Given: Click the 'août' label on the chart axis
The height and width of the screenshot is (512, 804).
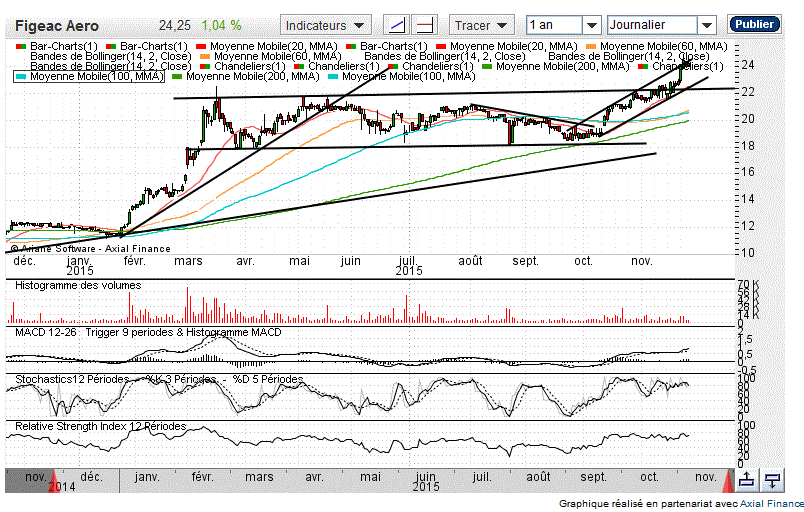Looking at the screenshot, I should pyautogui.click(x=470, y=261).
